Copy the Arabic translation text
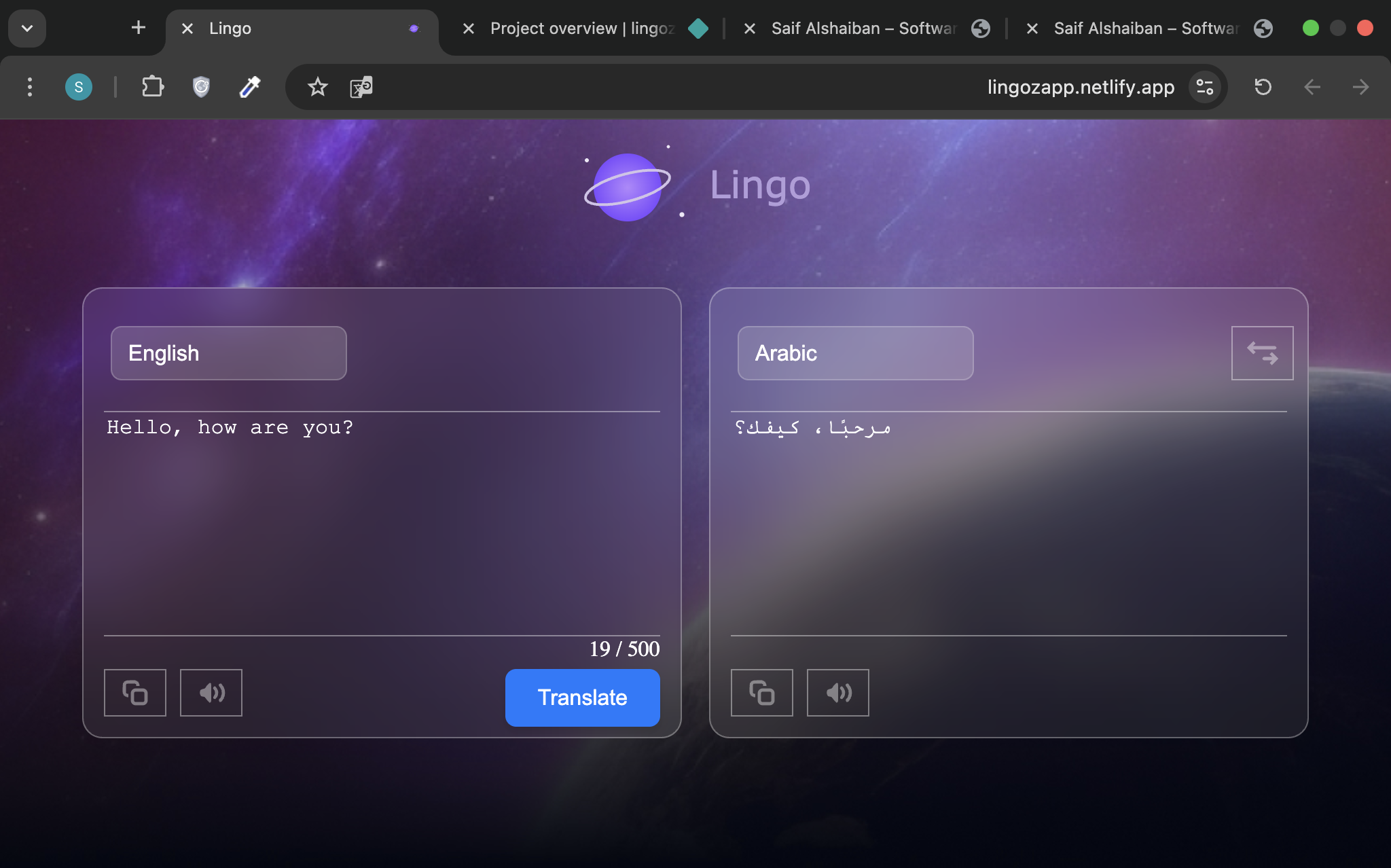The width and height of the screenshot is (1391, 868). (x=761, y=693)
